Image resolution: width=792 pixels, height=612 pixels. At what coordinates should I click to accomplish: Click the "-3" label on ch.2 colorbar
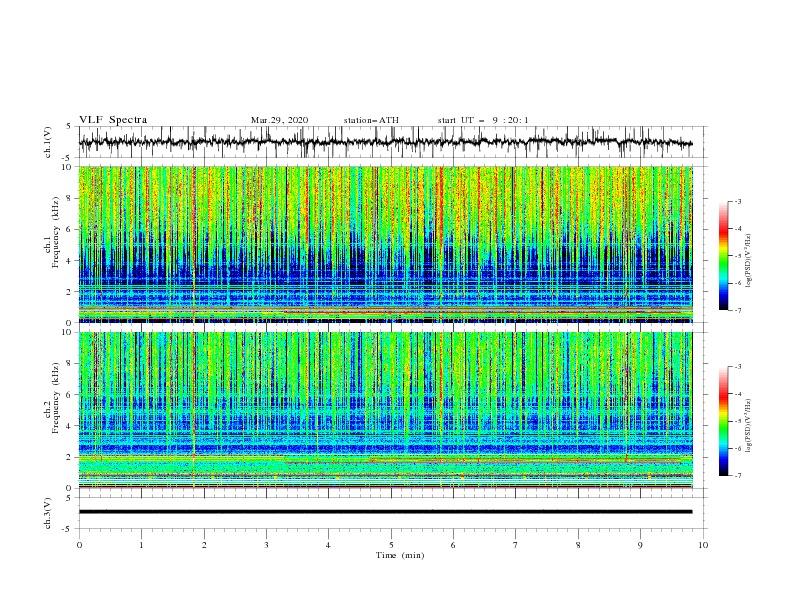(737, 367)
